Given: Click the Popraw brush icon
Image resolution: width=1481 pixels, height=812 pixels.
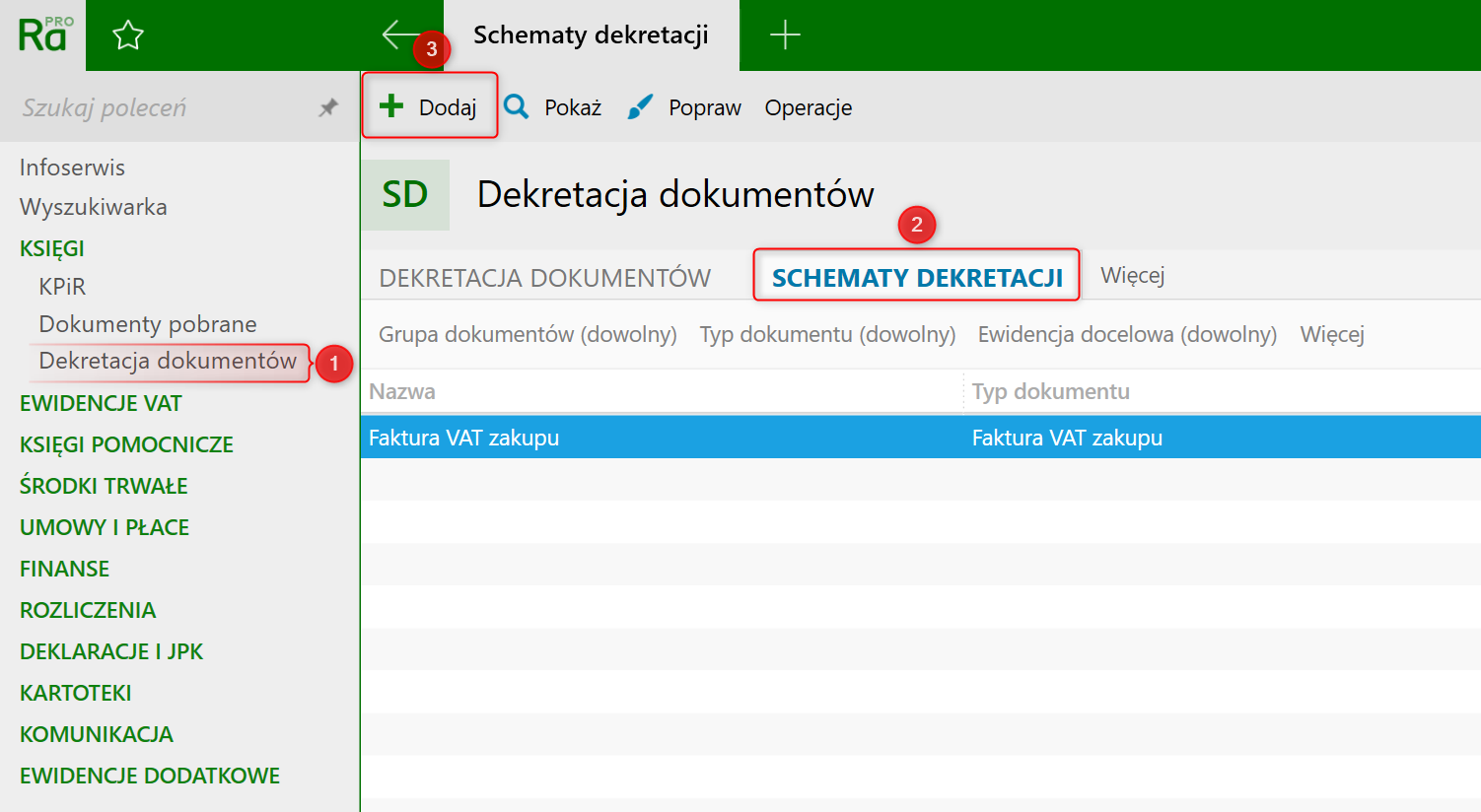Looking at the screenshot, I should [640, 106].
